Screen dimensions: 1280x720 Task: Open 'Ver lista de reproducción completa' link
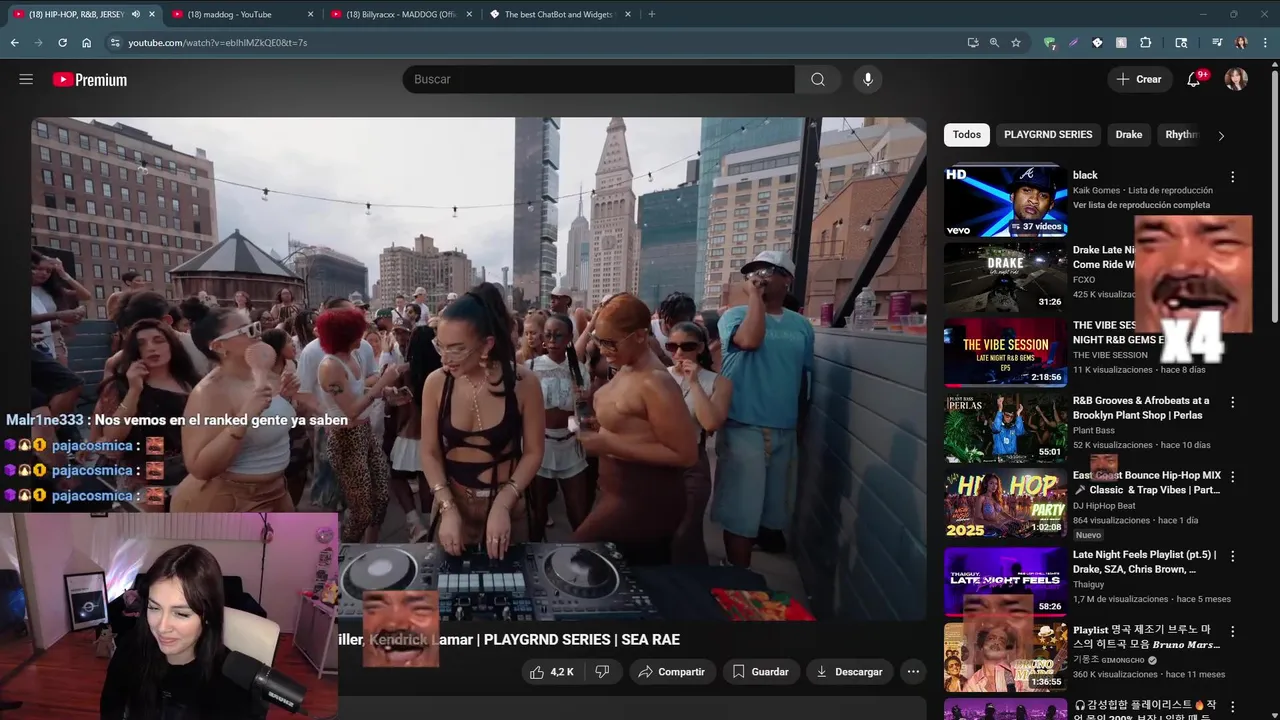click(1141, 205)
